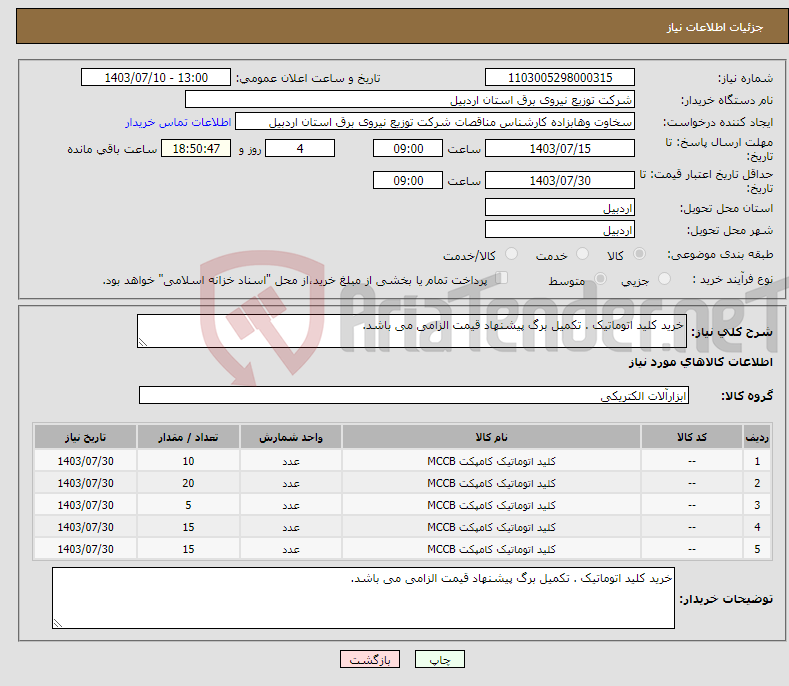The image size is (789, 686).
Task: Click the response deadline date 1403/07/15
Action: click(560, 148)
